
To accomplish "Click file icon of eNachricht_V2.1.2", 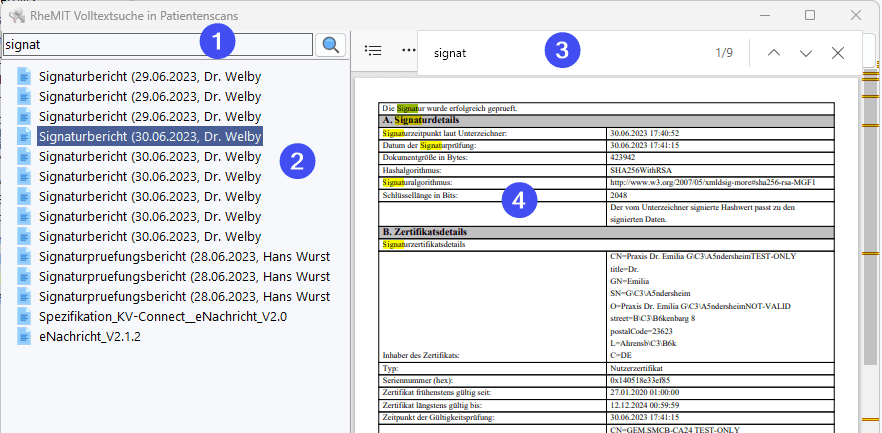I will (24, 336).
